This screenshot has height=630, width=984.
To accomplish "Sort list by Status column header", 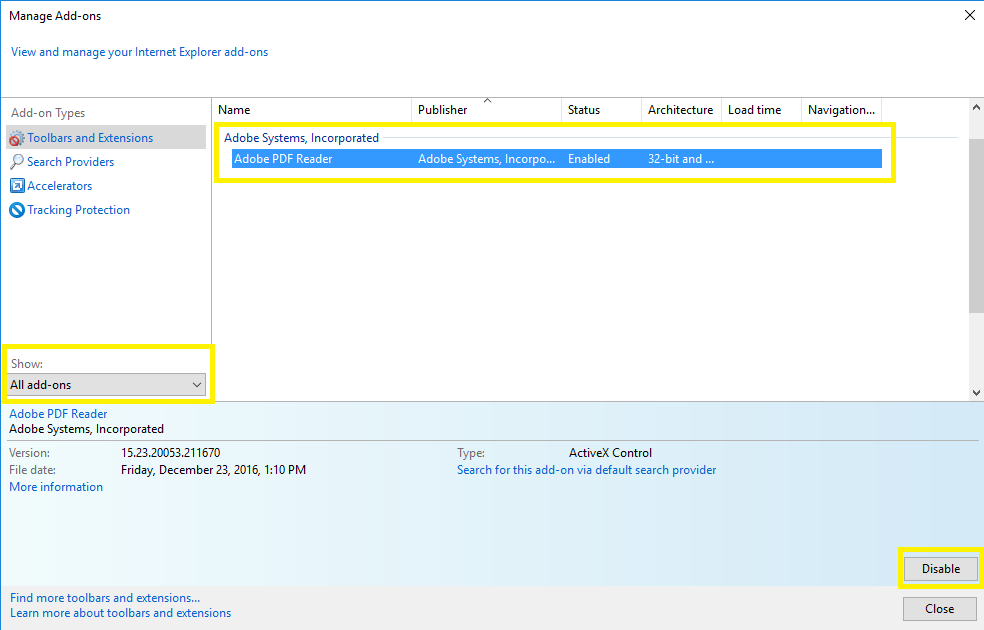I will tap(601, 110).
